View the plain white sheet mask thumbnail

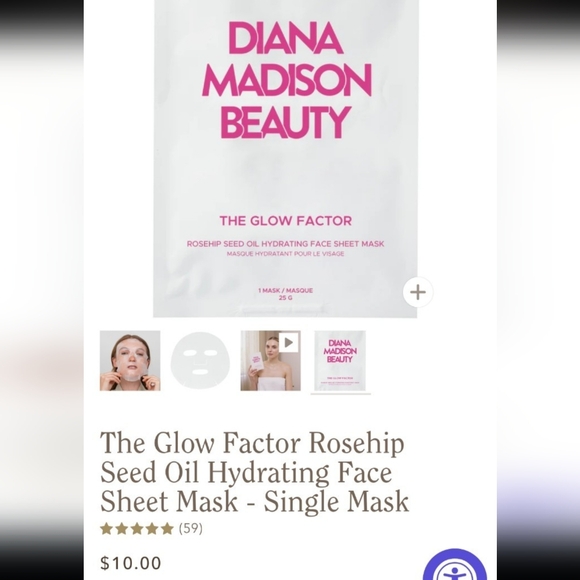[200, 361]
